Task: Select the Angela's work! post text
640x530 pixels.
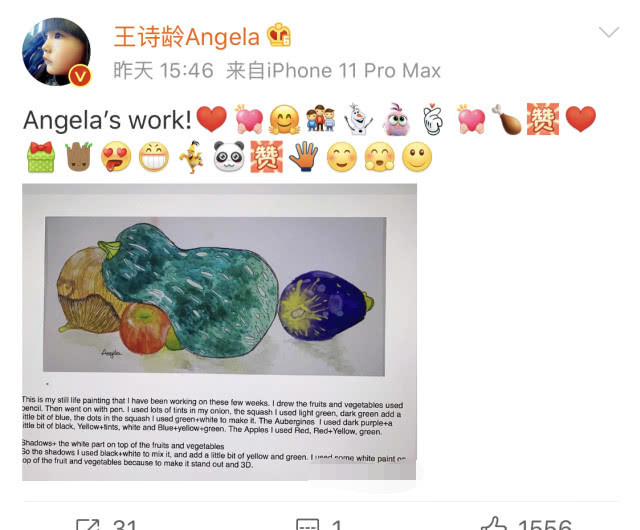Action: (x=107, y=120)
